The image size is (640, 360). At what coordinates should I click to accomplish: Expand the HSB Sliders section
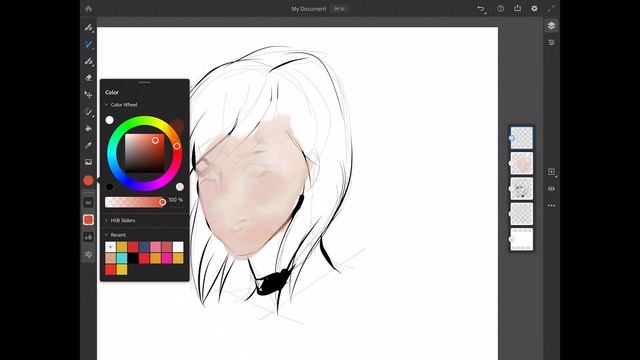(x=107, y=220)
